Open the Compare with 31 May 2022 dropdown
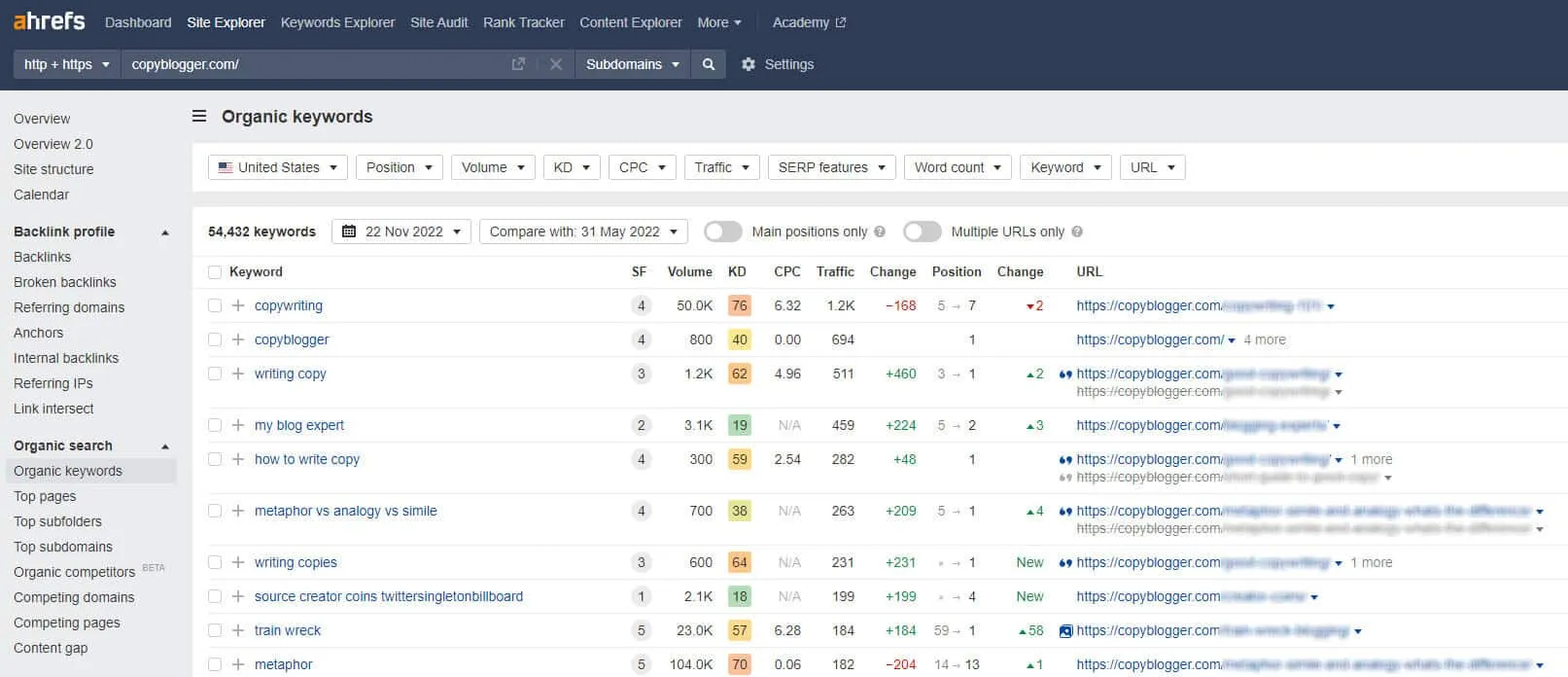Screen dimensions: 1568x677 [584, 232]
